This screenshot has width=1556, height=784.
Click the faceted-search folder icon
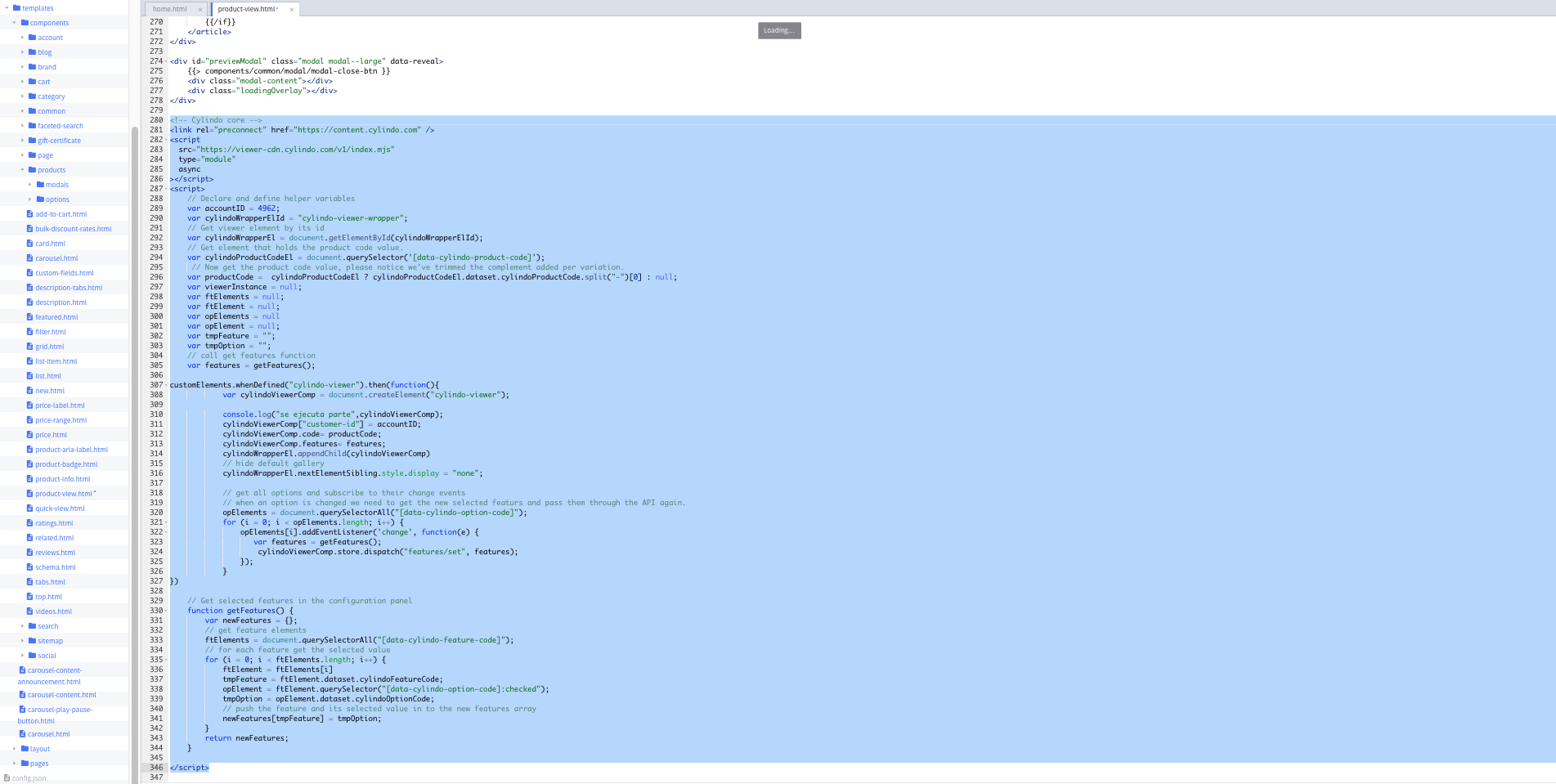[32, 126]
